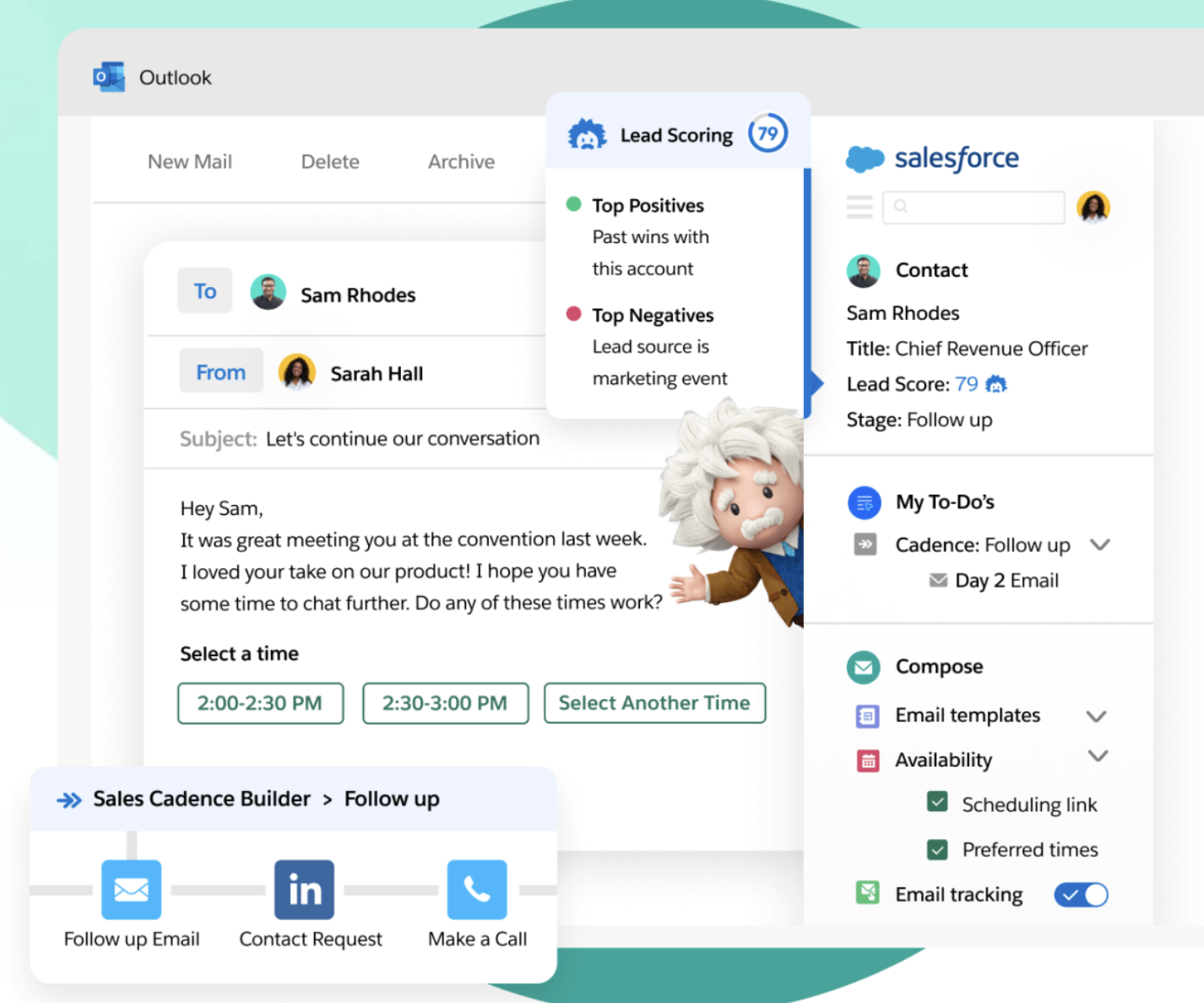The width and height of the screenshot is (1204, 1003).
Task: Click the Contact Request label
Action: (x=311, y=939)
